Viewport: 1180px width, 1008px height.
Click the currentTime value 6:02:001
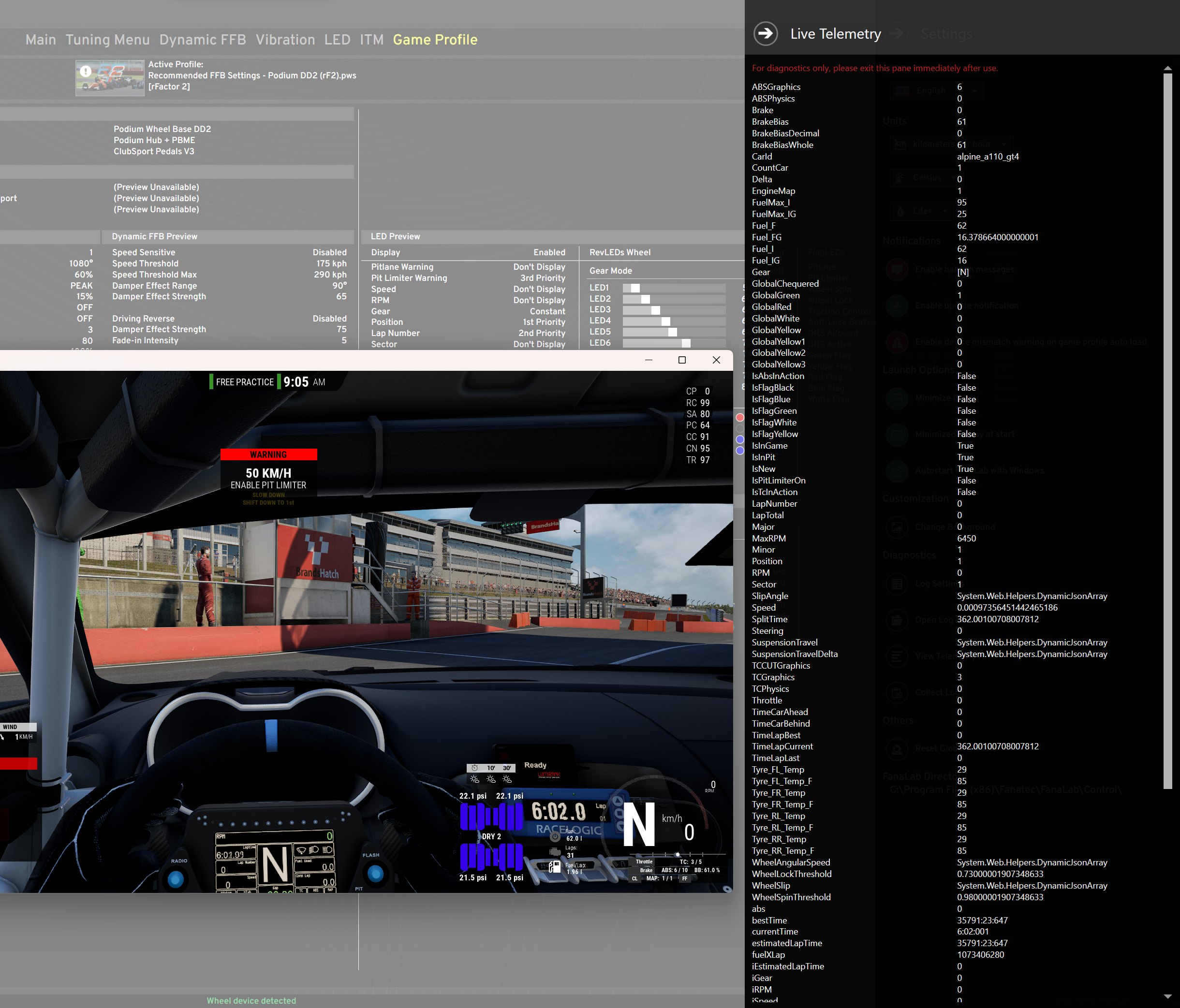click(x=973, y=932)
